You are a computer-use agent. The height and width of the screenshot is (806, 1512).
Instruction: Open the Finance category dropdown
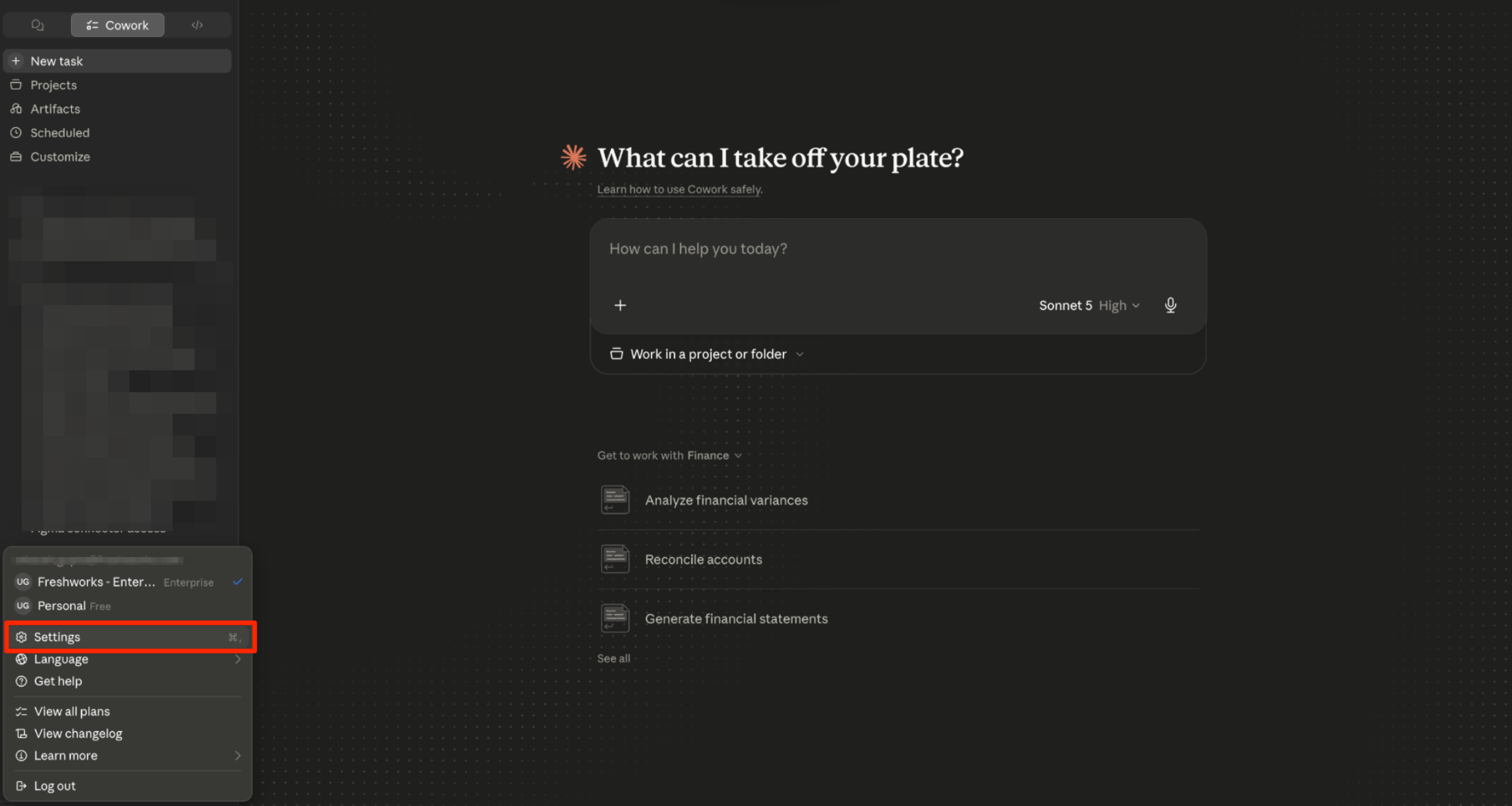tap(714, 455)
